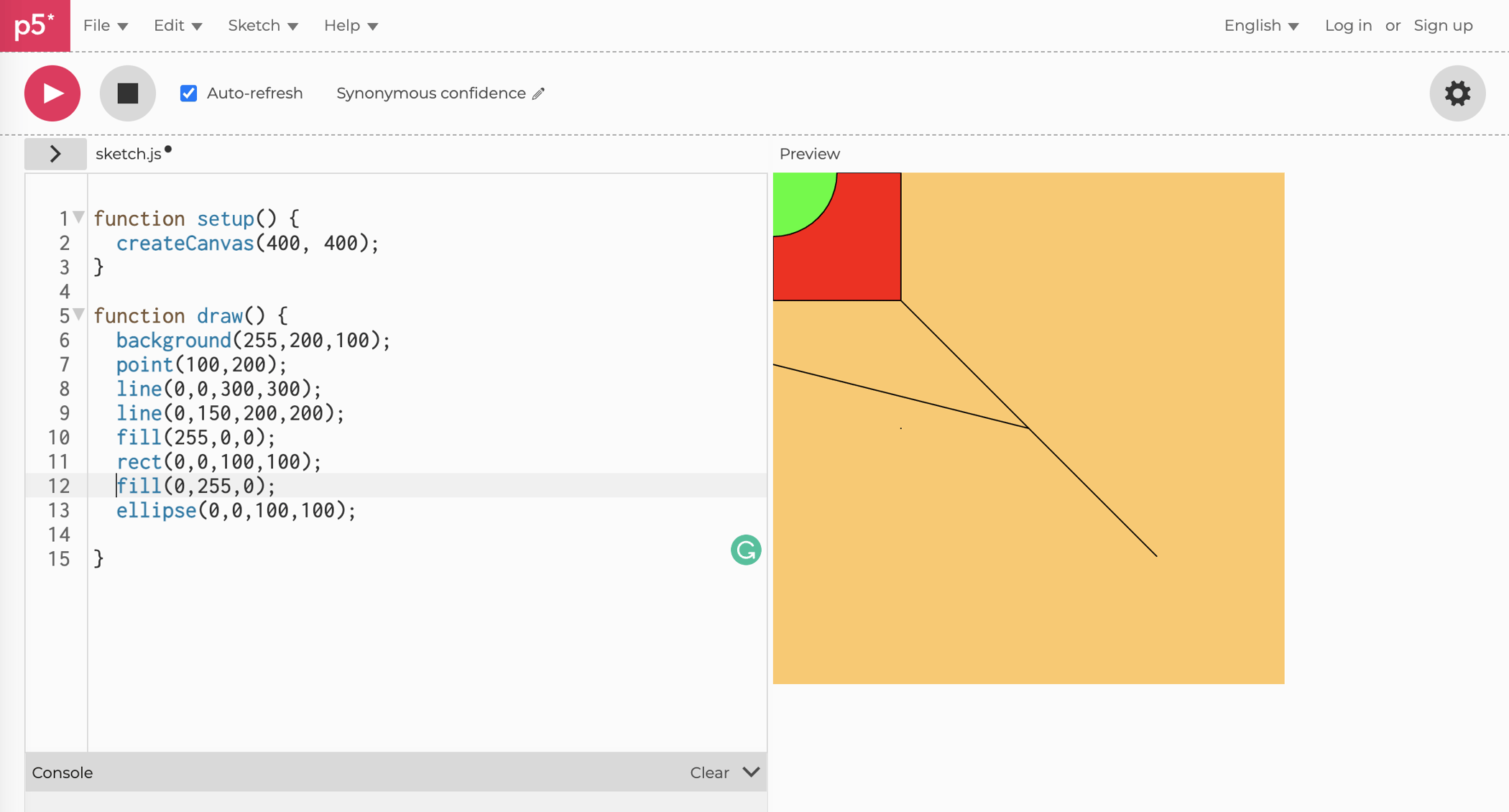Fold the draw function at line 5
The image size is (1509, 812).
coord(79,314)
